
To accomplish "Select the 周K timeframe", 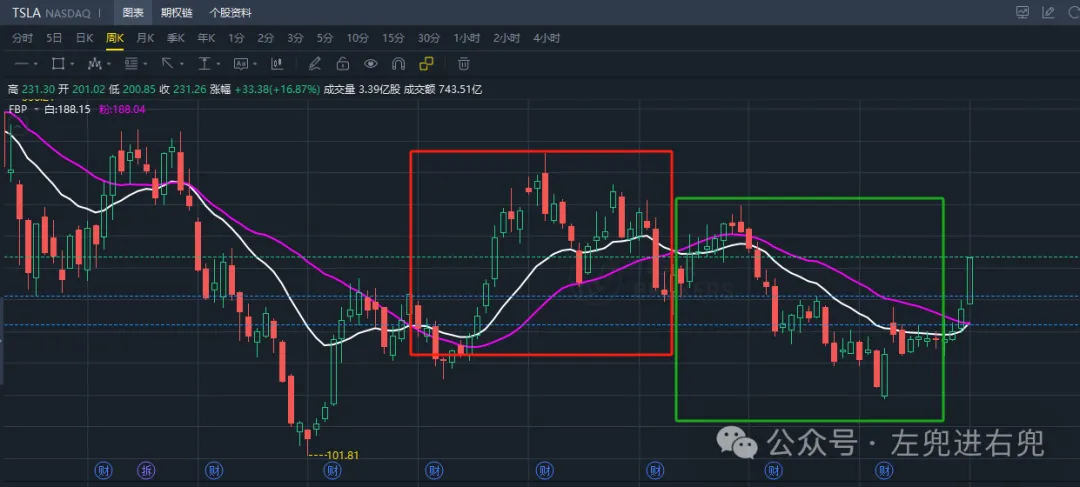I will click(x=114, y=38).
